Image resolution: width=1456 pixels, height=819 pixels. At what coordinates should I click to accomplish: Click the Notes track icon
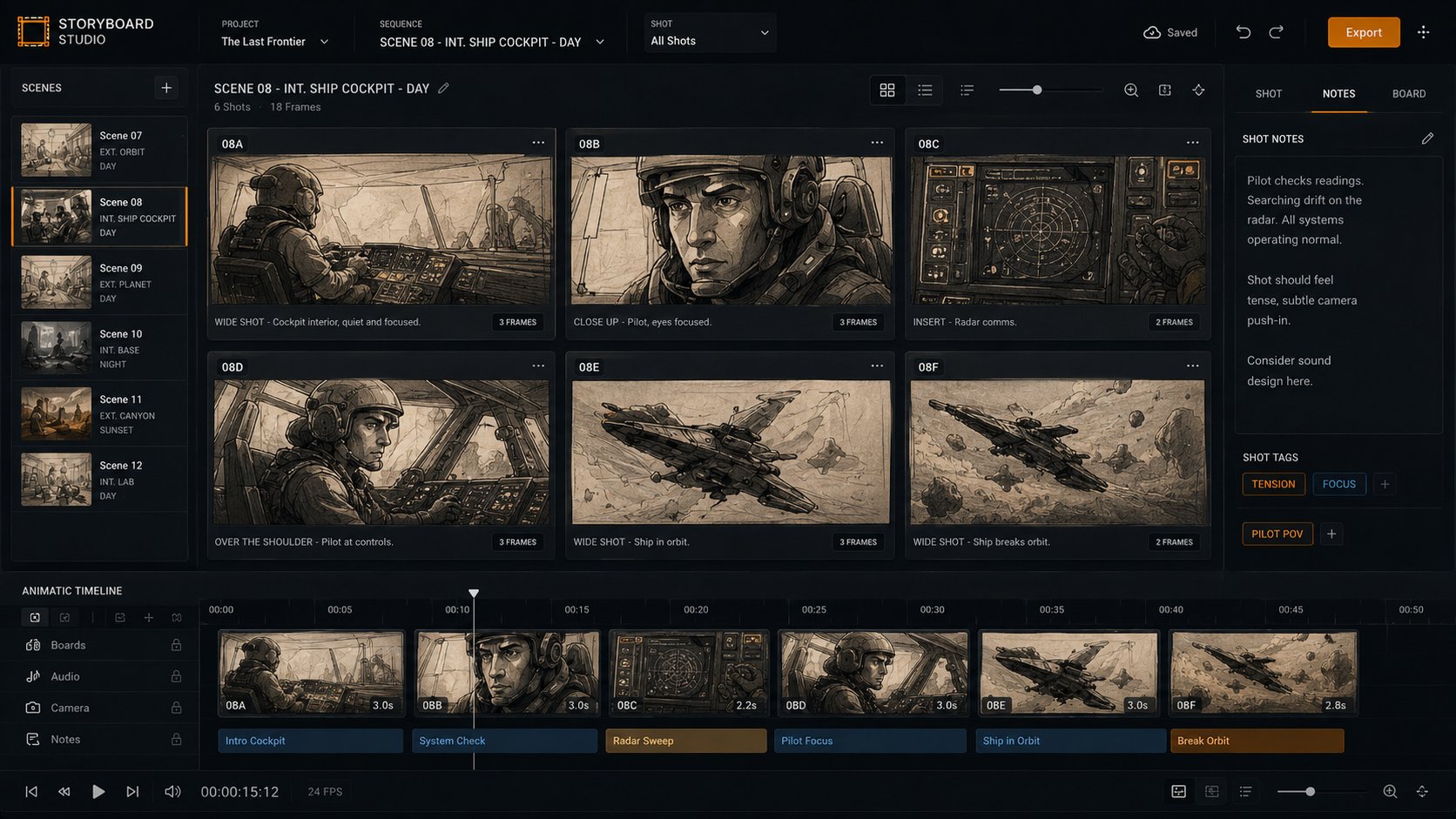tap(33, 739)
